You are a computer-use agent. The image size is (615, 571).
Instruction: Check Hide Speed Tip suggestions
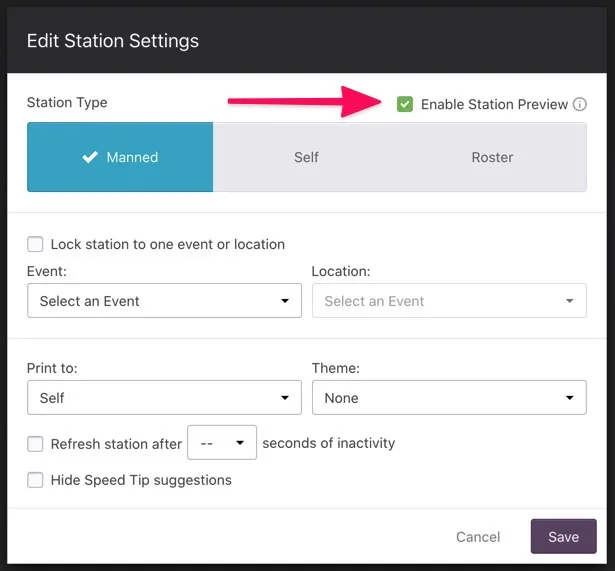pos(36,480)
